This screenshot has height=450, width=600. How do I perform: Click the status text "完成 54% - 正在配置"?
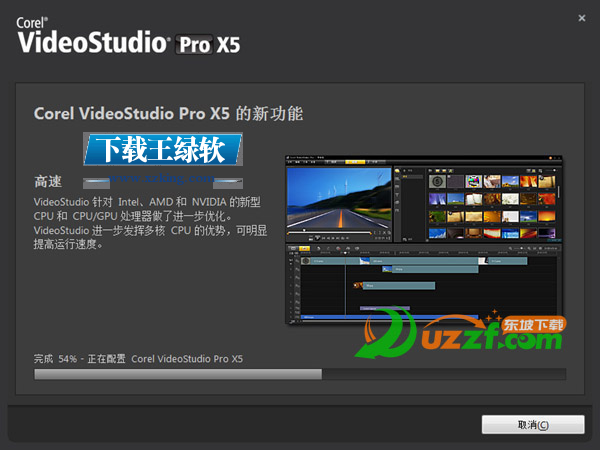[x=80, y=359]
